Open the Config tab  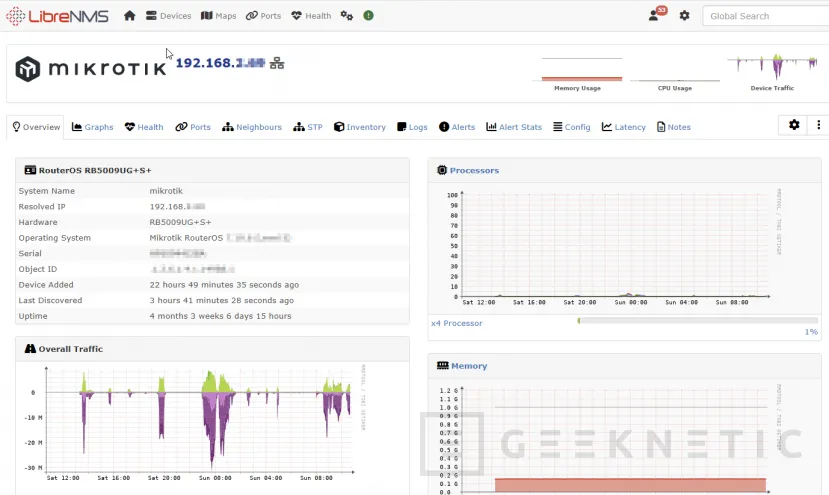[x=572, y=127]
